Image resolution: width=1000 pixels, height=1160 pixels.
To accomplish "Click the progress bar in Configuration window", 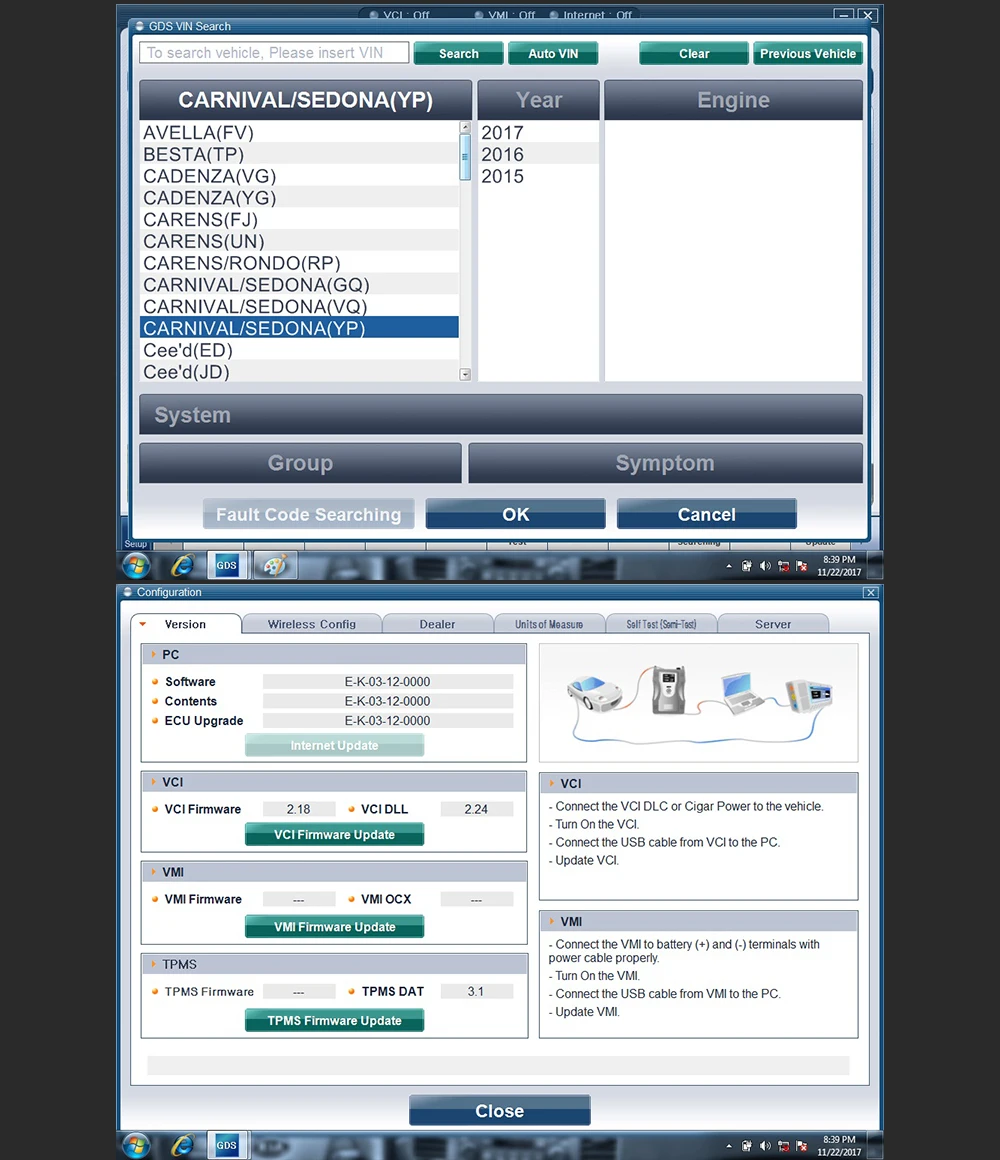I will tap(498, 1065).
